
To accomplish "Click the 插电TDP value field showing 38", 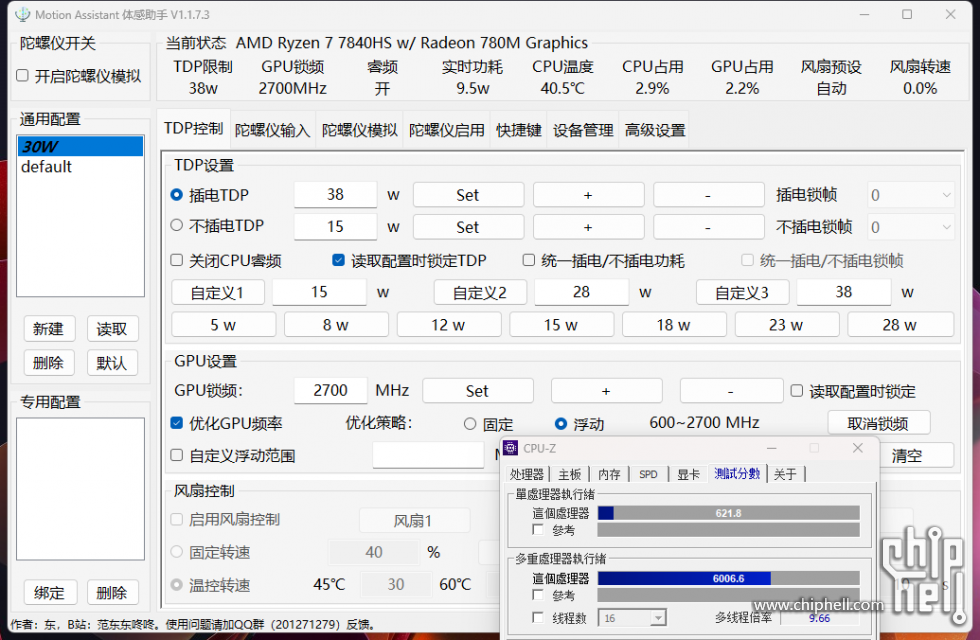I will [x=336, y=194].
